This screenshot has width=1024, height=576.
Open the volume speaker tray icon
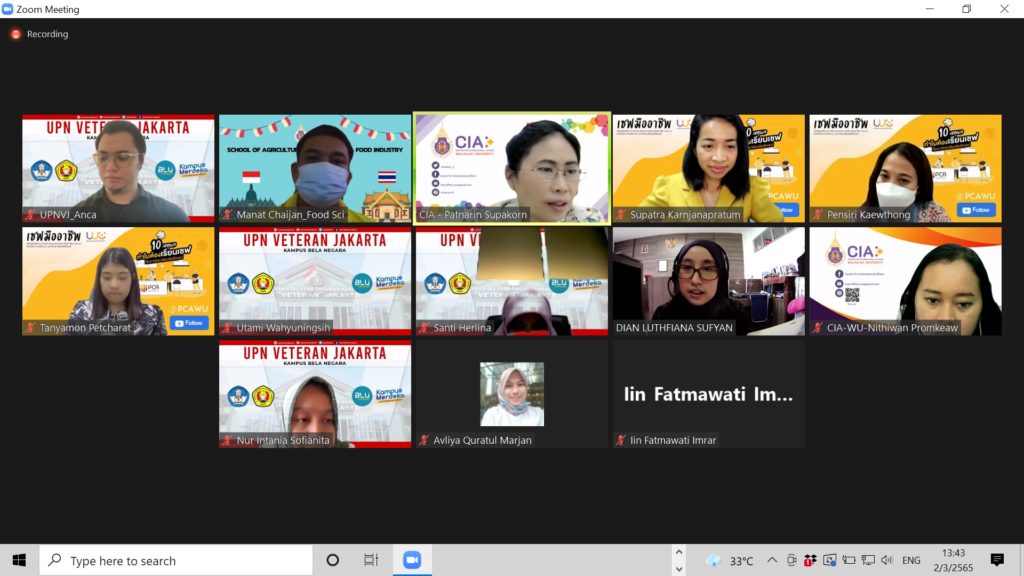tap(886, 560)
